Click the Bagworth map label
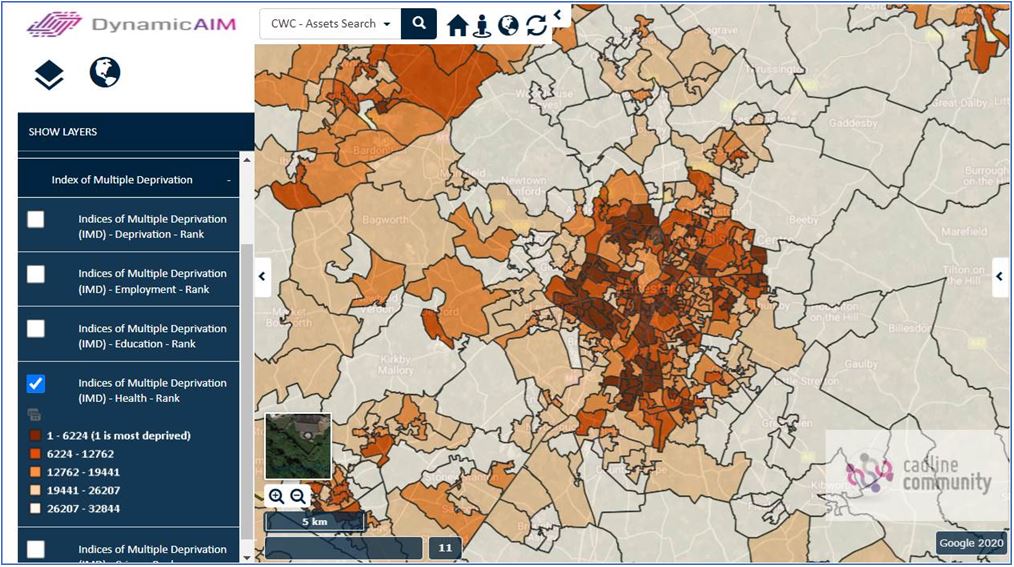Screen dimensions: 1014x567 tap(385, 220)
